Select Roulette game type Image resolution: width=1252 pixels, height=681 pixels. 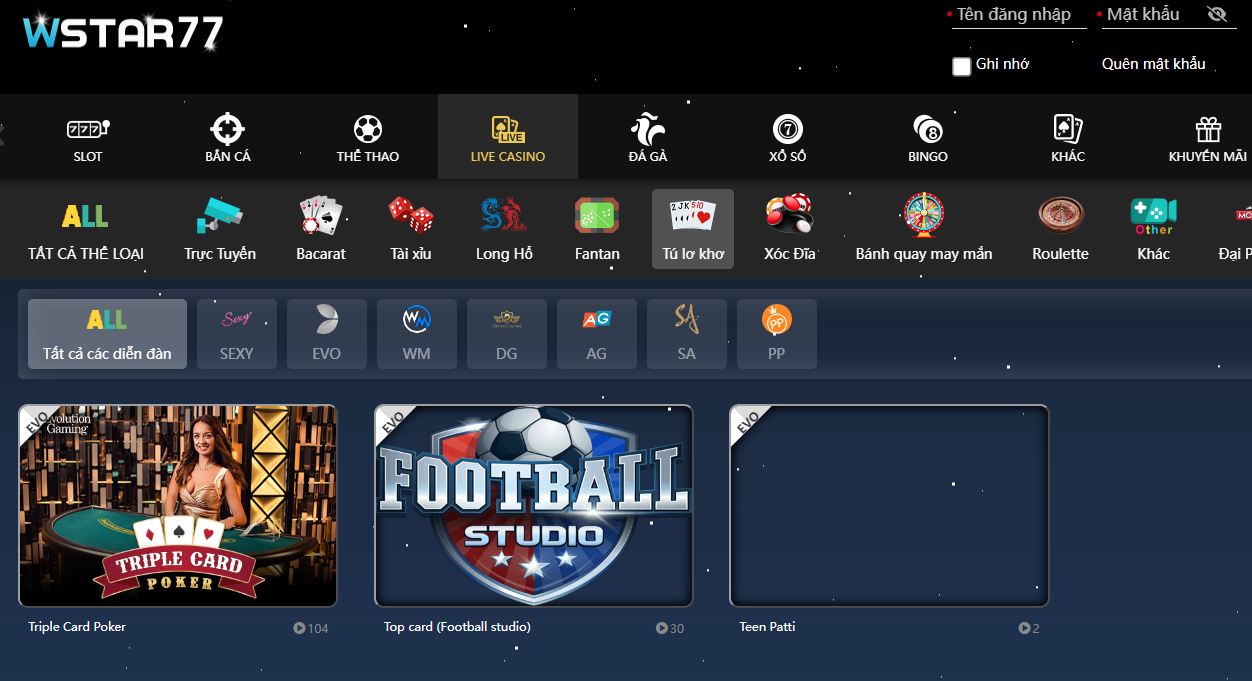[x=1061, y=229]
